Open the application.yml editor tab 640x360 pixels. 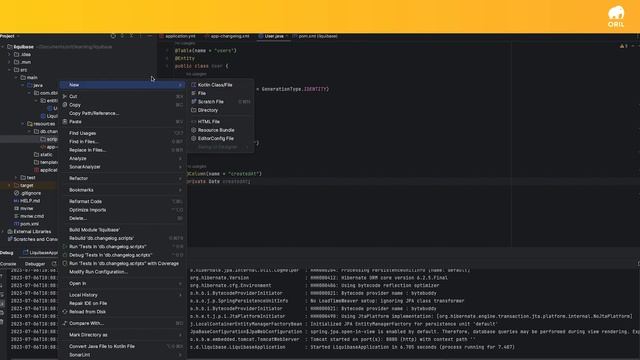pyautogui.click(x=178, y=36)
